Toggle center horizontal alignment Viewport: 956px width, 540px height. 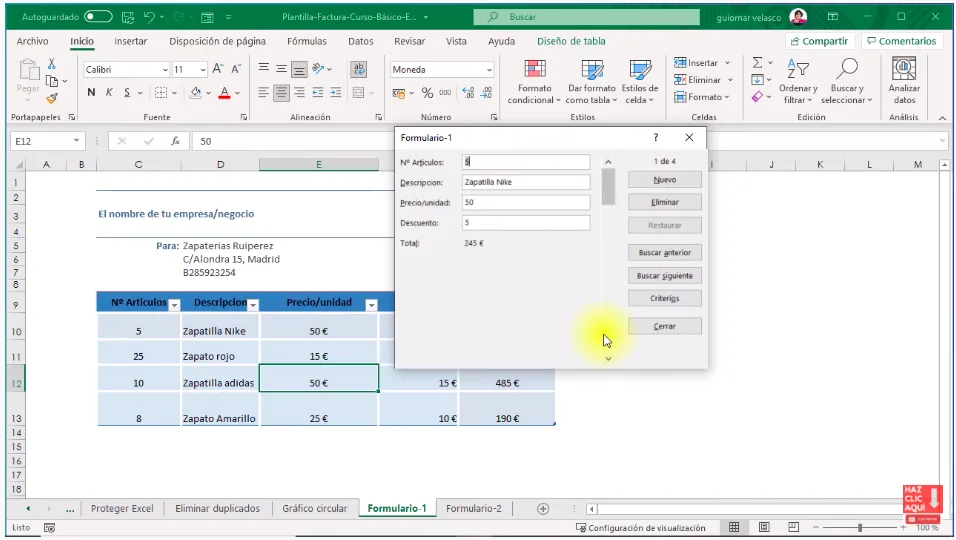281,93
